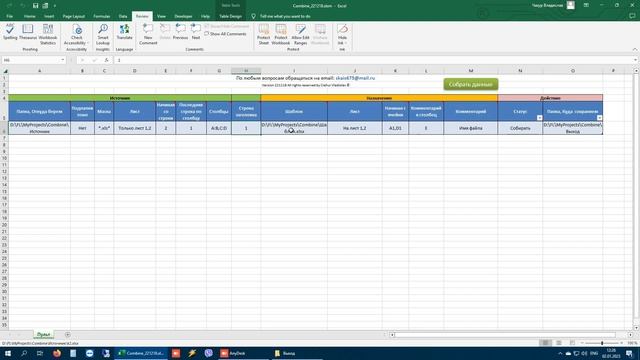
Task: Switch to the Page Layout tab
Action: [x=74, y=16]
